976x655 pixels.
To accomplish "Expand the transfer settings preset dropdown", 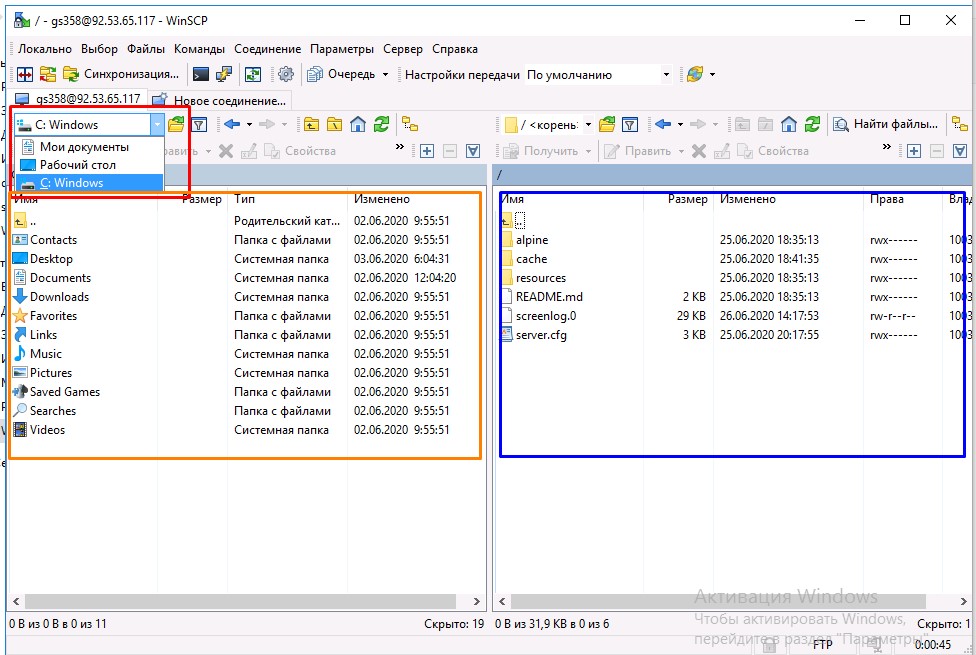I will (x=666, y=75).
